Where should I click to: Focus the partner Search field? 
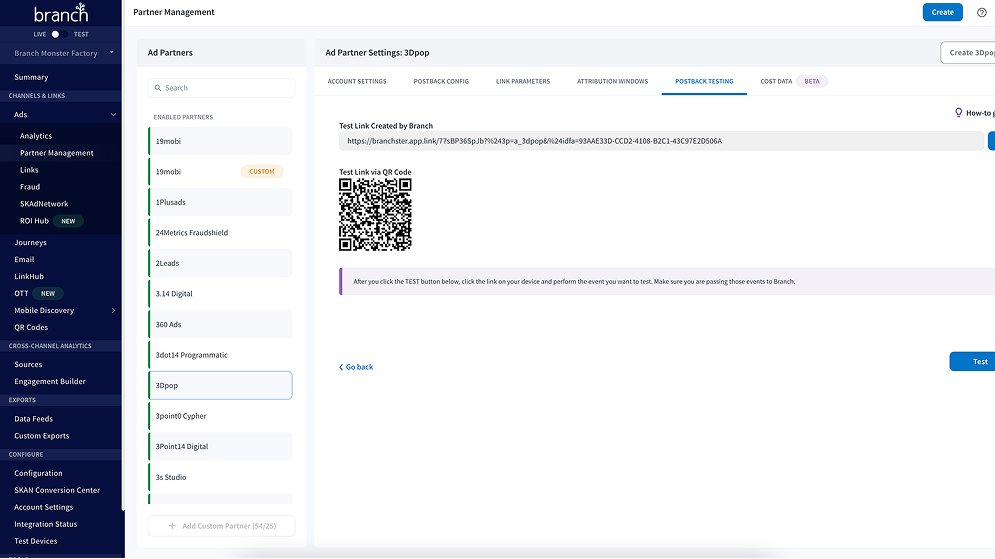point(221,88)
